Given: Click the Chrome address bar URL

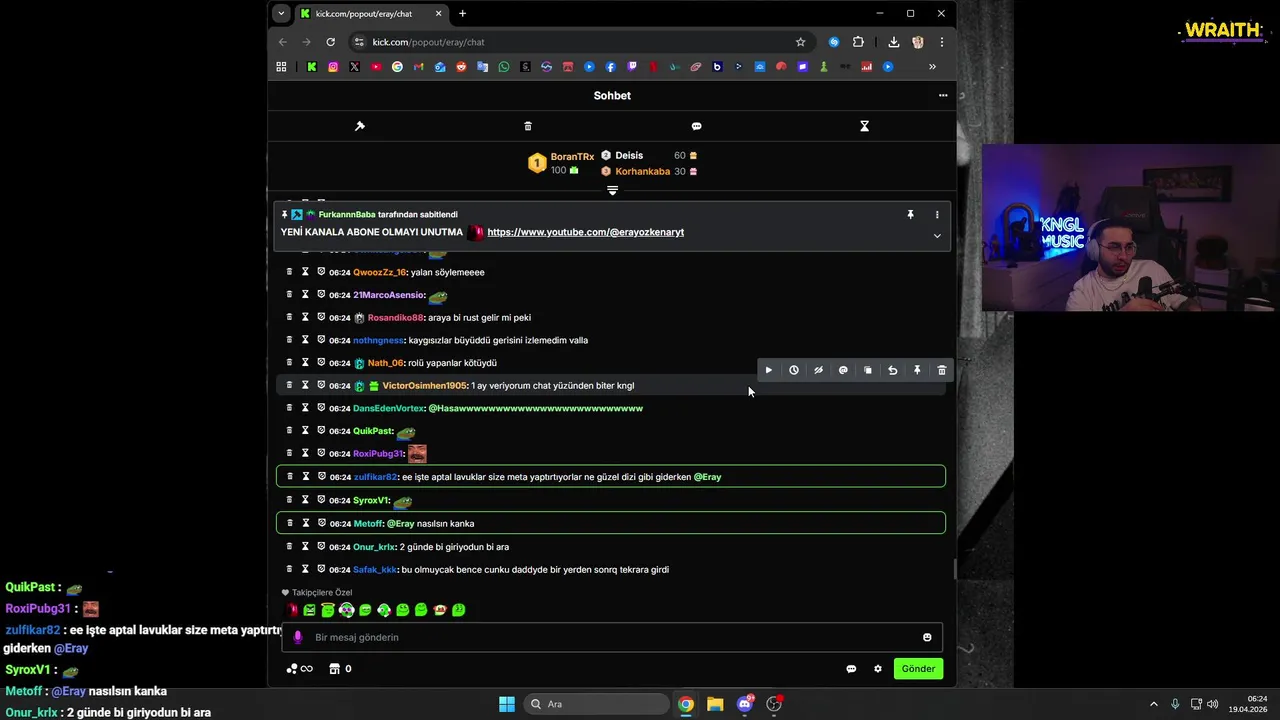Looking at the screenshot, I should point(428,42).
